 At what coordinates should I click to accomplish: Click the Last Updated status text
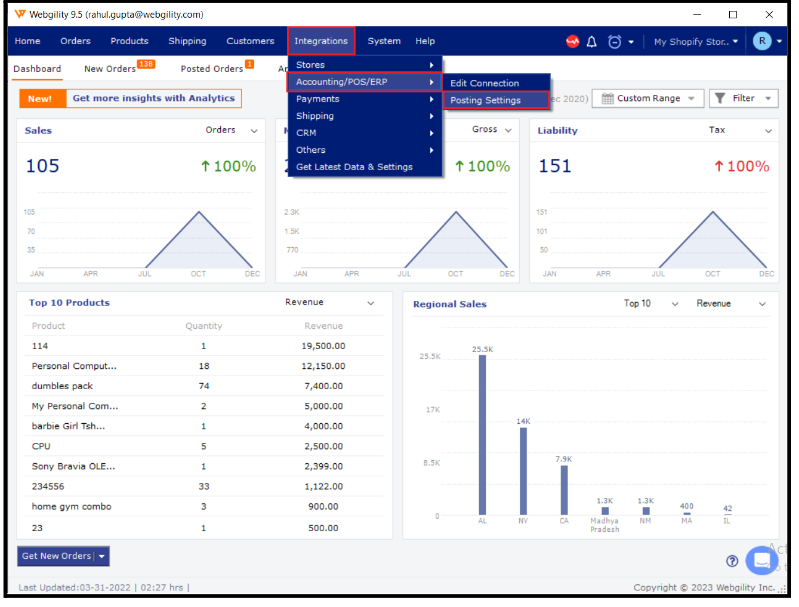[104, 588]
